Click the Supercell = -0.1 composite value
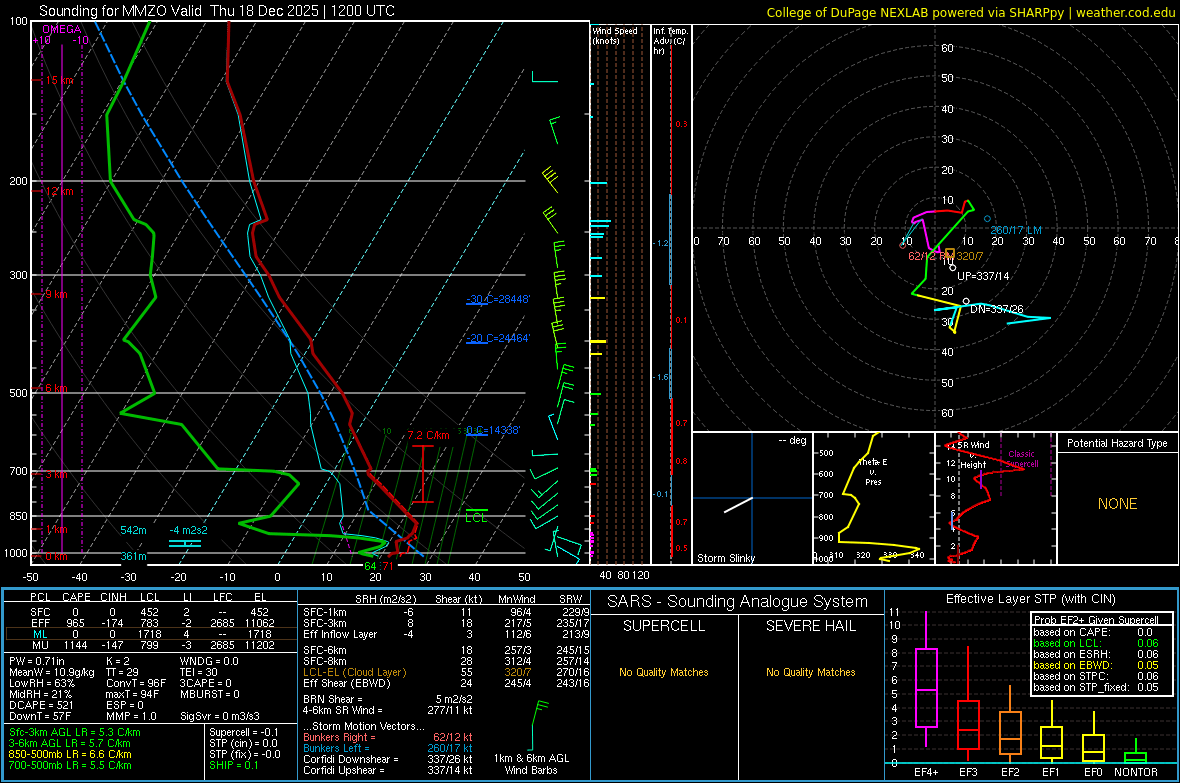 [244, 733]
